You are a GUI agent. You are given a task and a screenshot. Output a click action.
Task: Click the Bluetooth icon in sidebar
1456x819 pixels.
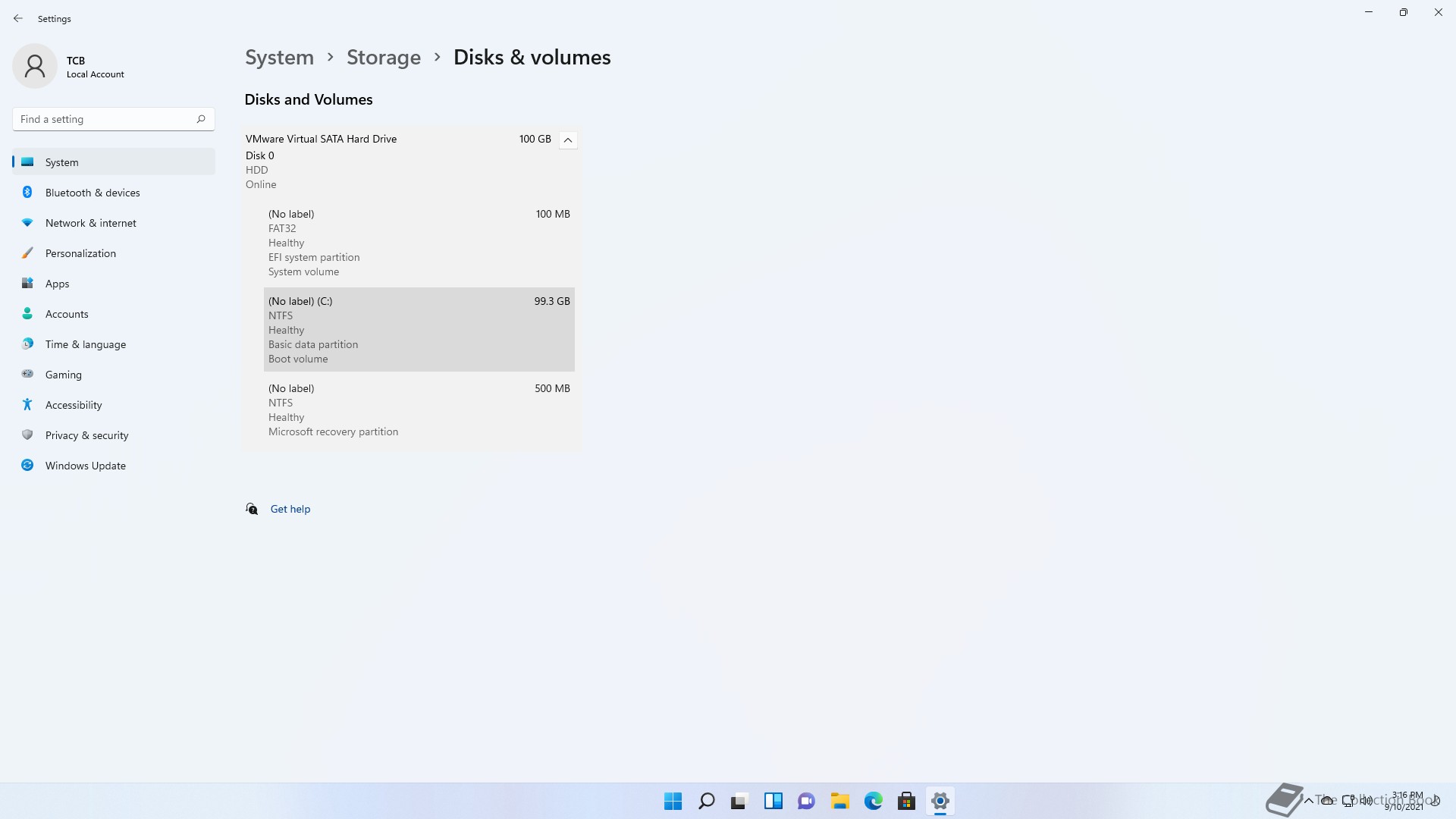pyautogui.click(x=27, y=192)
